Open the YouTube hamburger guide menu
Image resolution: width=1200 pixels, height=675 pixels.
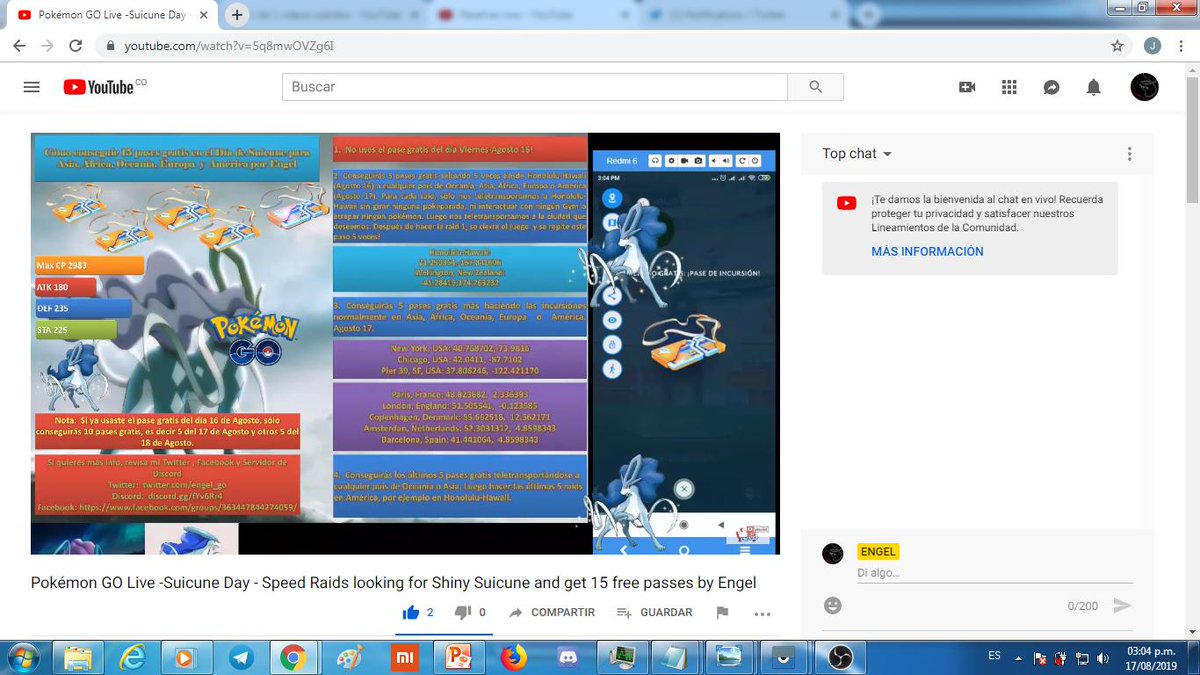(31, 87)
